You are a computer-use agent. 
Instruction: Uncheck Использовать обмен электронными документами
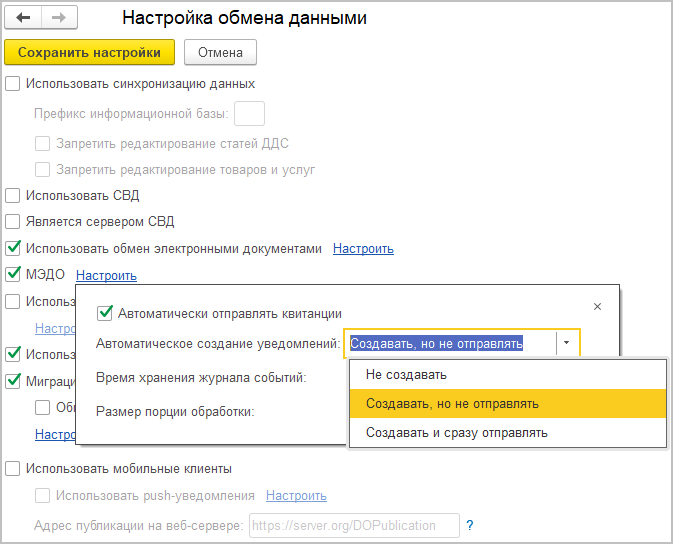click(x=13, y=248)
